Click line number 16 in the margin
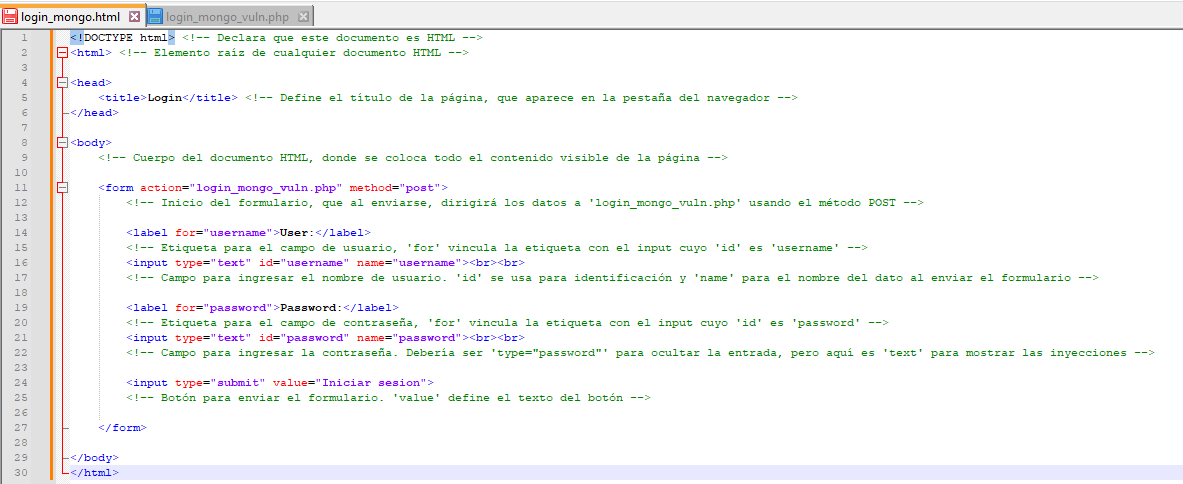The width and height of the screenshot is (1183, 484). (22, 262)
